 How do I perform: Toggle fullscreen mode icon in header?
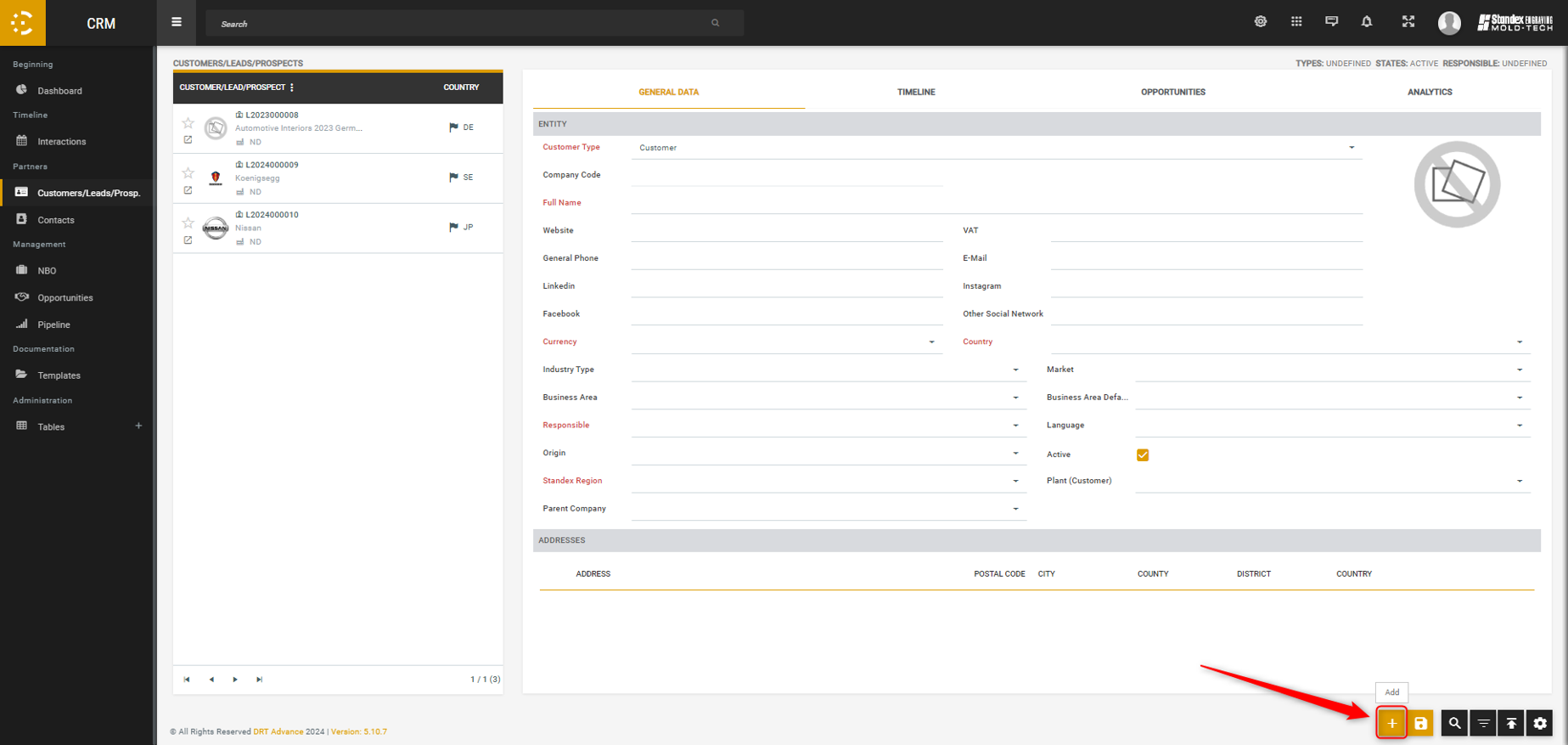click(1408, 22)
